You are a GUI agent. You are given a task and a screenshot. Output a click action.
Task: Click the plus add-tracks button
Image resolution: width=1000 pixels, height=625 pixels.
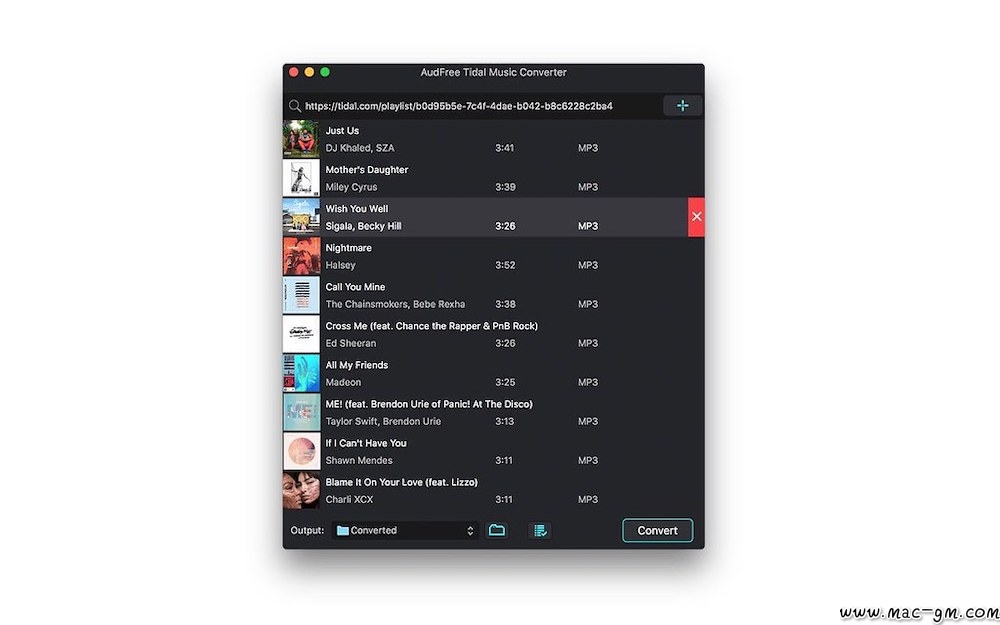tap(682, 106)
